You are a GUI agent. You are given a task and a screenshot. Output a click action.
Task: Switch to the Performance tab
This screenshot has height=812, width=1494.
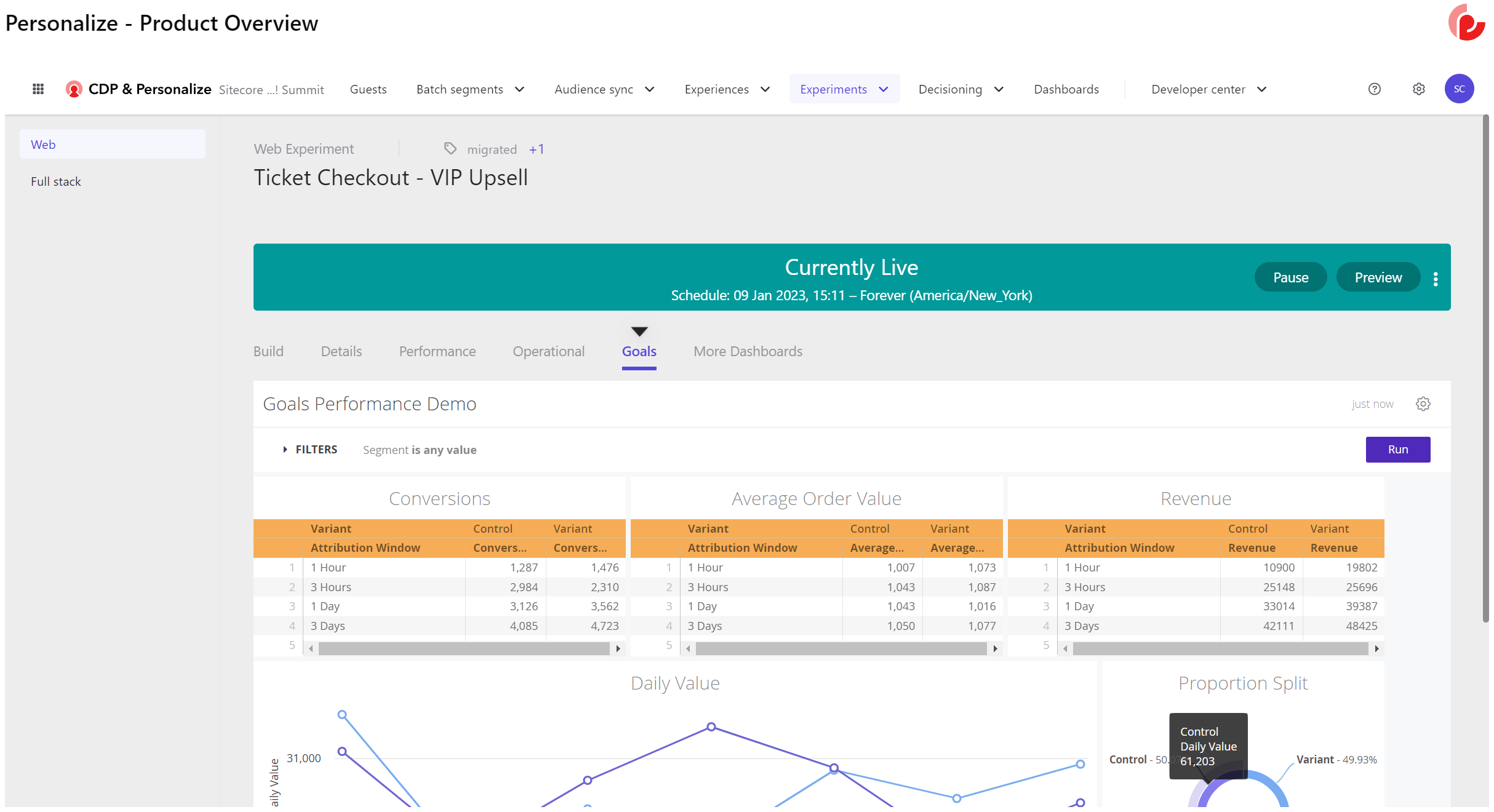click(x=437, y=351)
